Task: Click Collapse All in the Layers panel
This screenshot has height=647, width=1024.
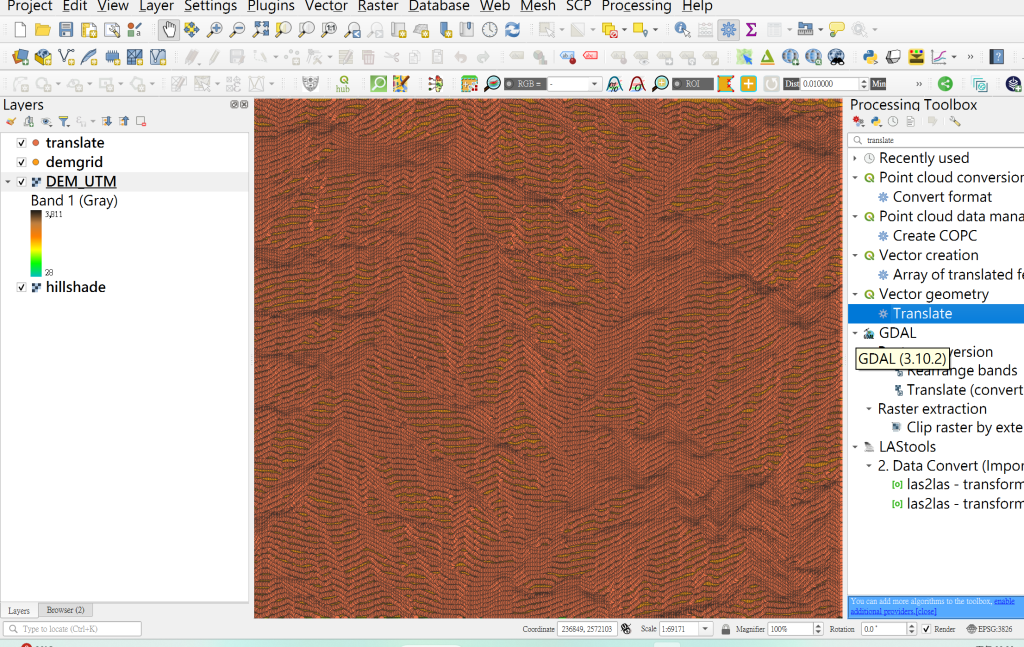Action: click(123, 121)
